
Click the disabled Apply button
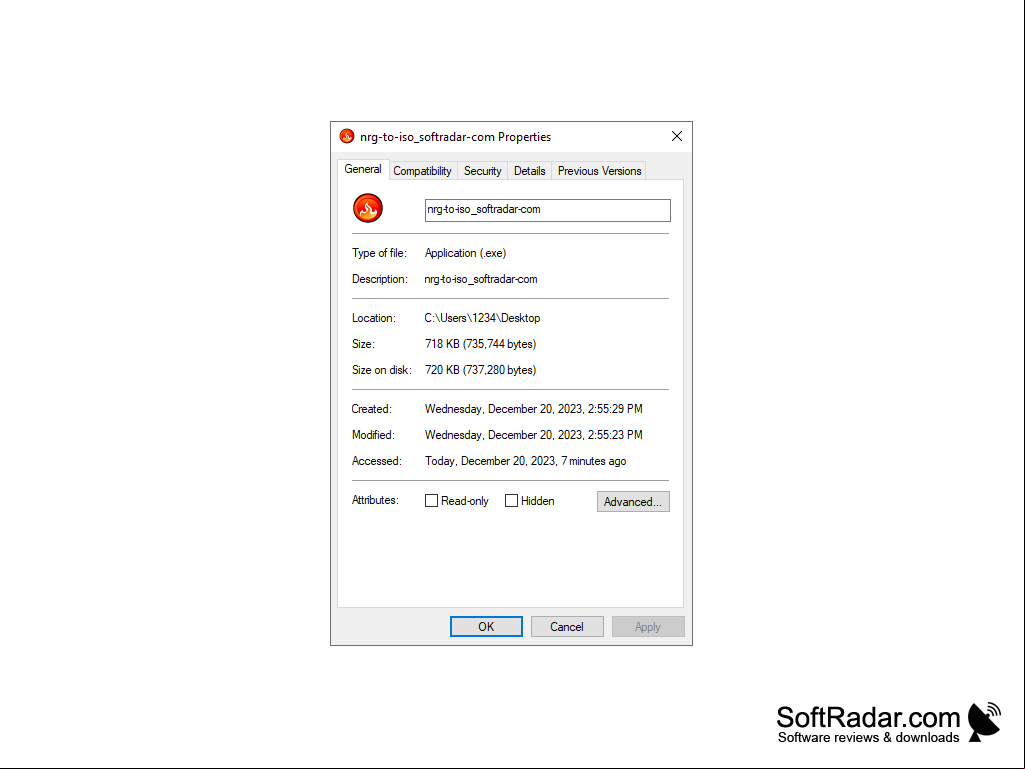click(648, 626)
